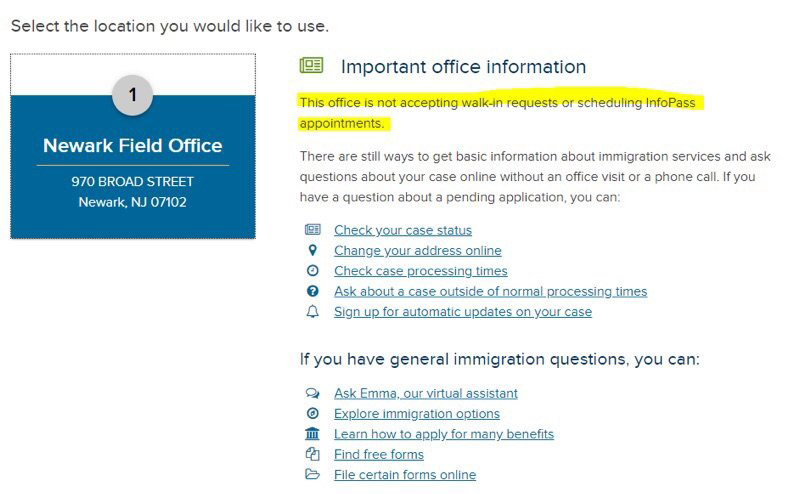Click the chat bubbles Emma icon
The image size is (800, 494).
[313, 393]
